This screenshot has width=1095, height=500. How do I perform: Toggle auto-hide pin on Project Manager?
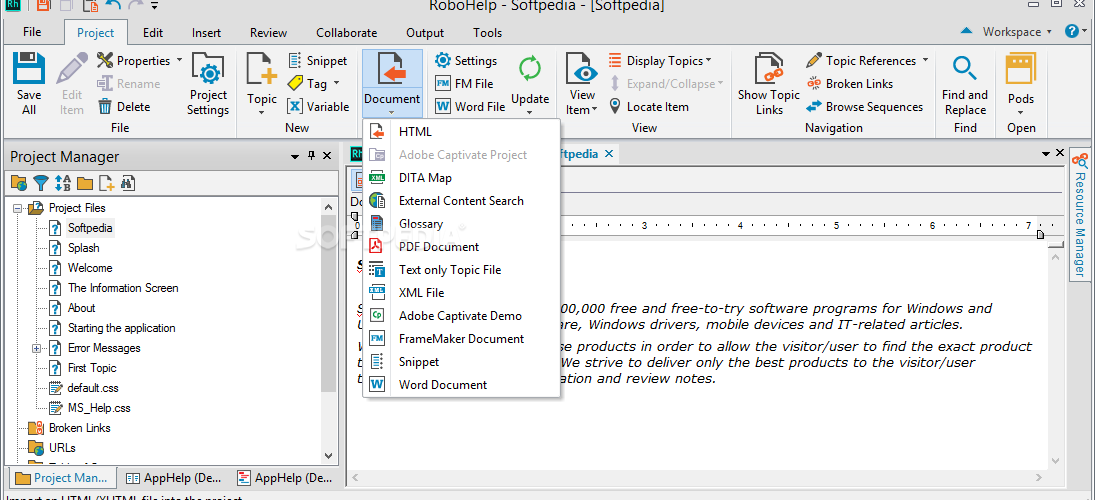click(311, 156)
